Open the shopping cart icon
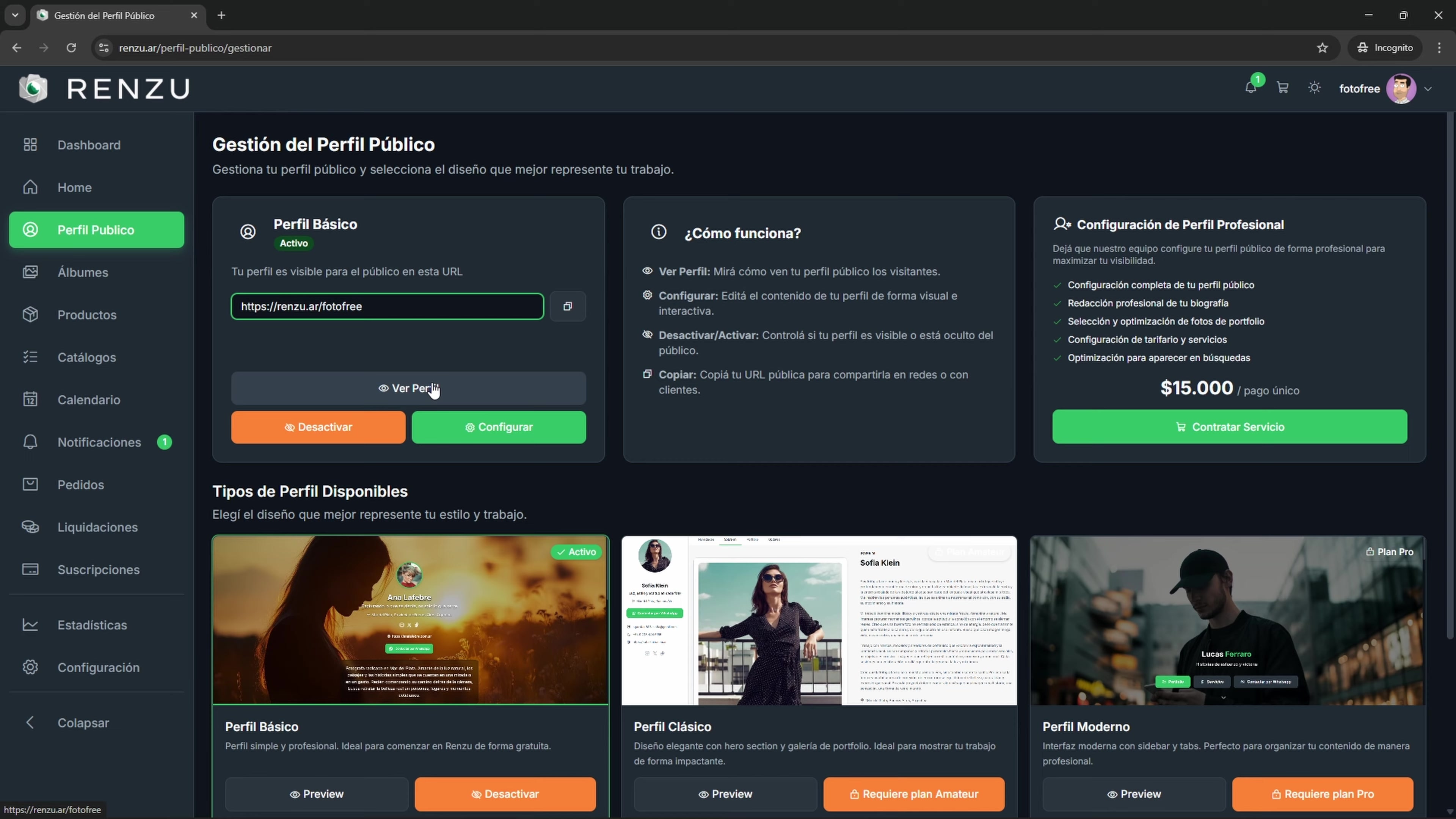Screen dimensions: 1456x819 point(1282,88)
